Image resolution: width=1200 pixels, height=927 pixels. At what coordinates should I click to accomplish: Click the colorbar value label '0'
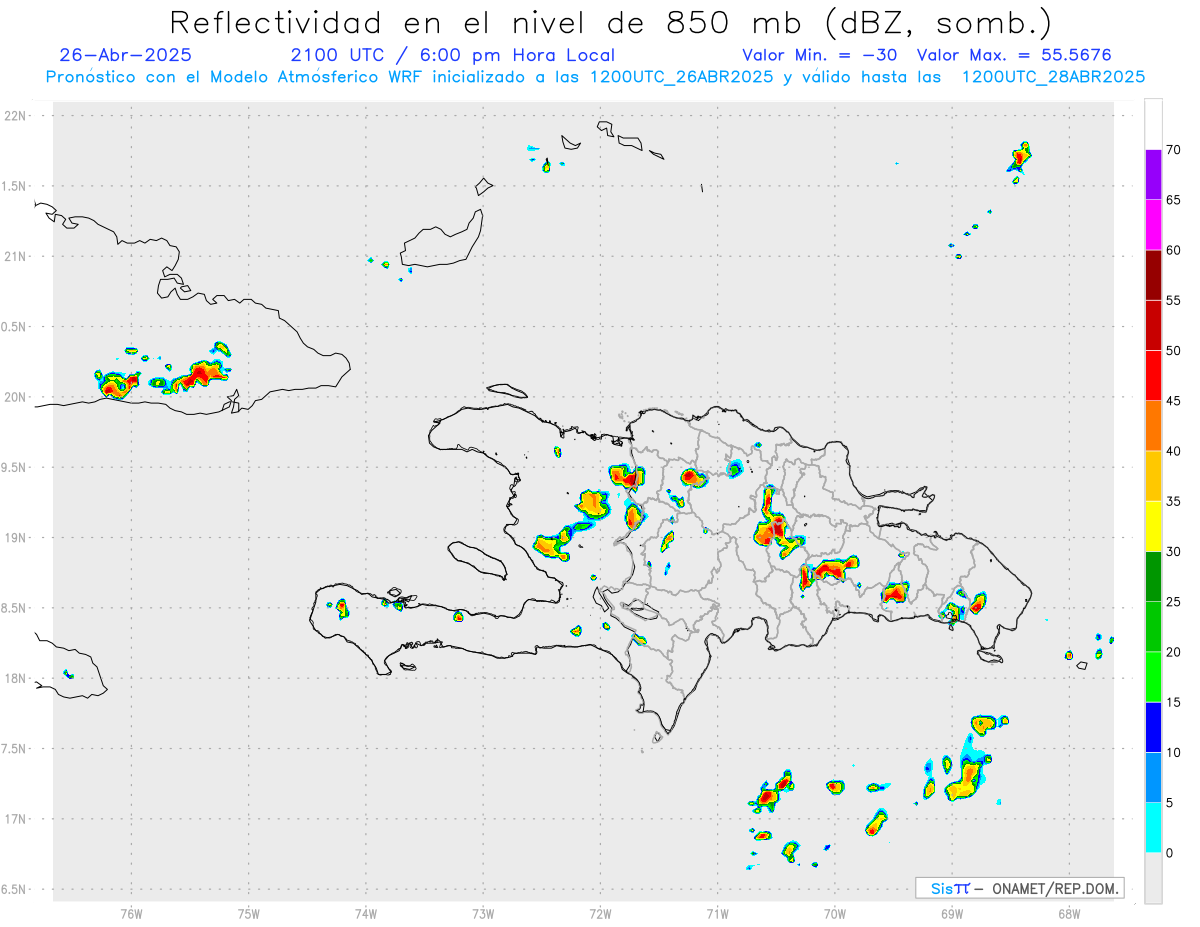[1169, 853]
